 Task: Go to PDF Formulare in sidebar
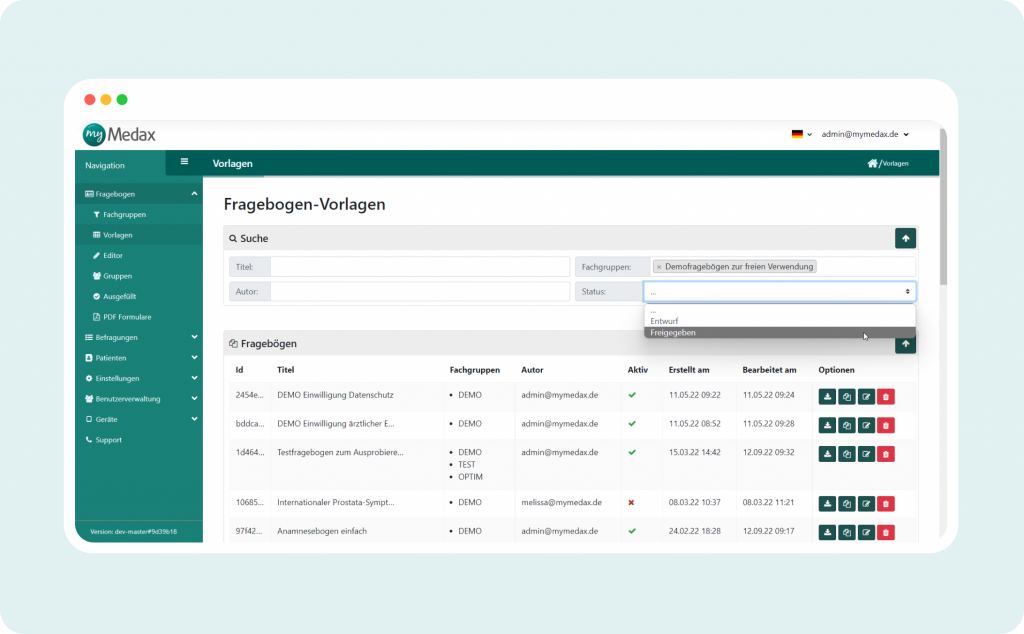127,317
